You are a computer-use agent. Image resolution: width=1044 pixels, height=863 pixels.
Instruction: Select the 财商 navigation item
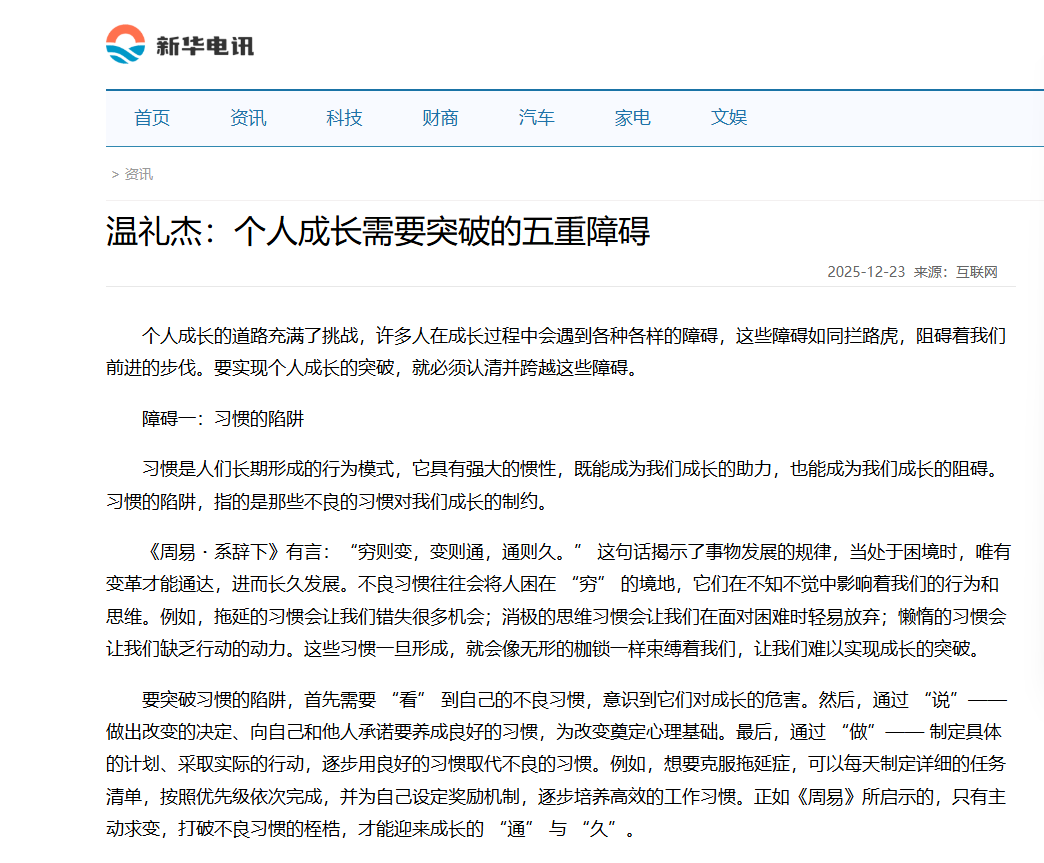pos(440,117)
